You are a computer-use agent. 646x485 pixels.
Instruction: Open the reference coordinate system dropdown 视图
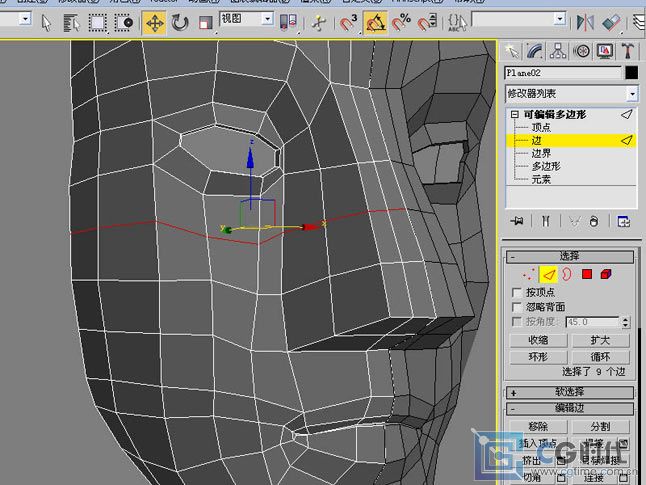click(x=246, y=19)
